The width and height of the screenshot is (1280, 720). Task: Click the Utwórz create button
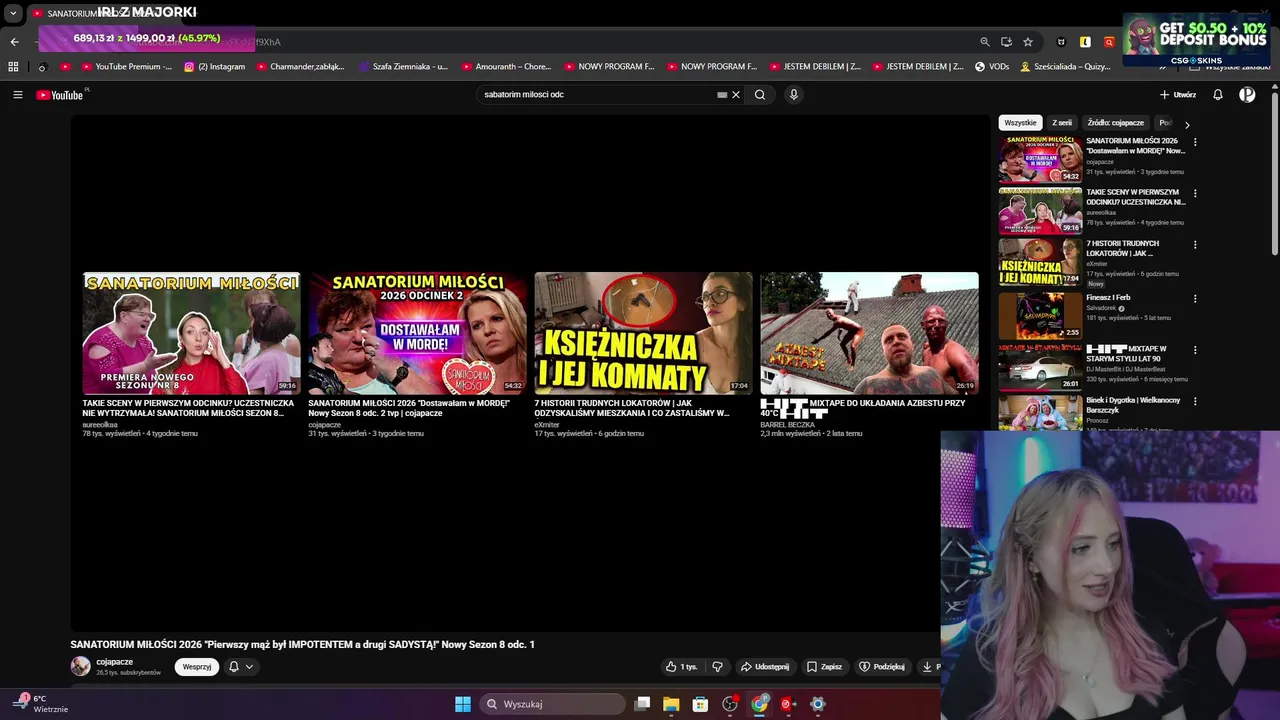coord(1178,95)
